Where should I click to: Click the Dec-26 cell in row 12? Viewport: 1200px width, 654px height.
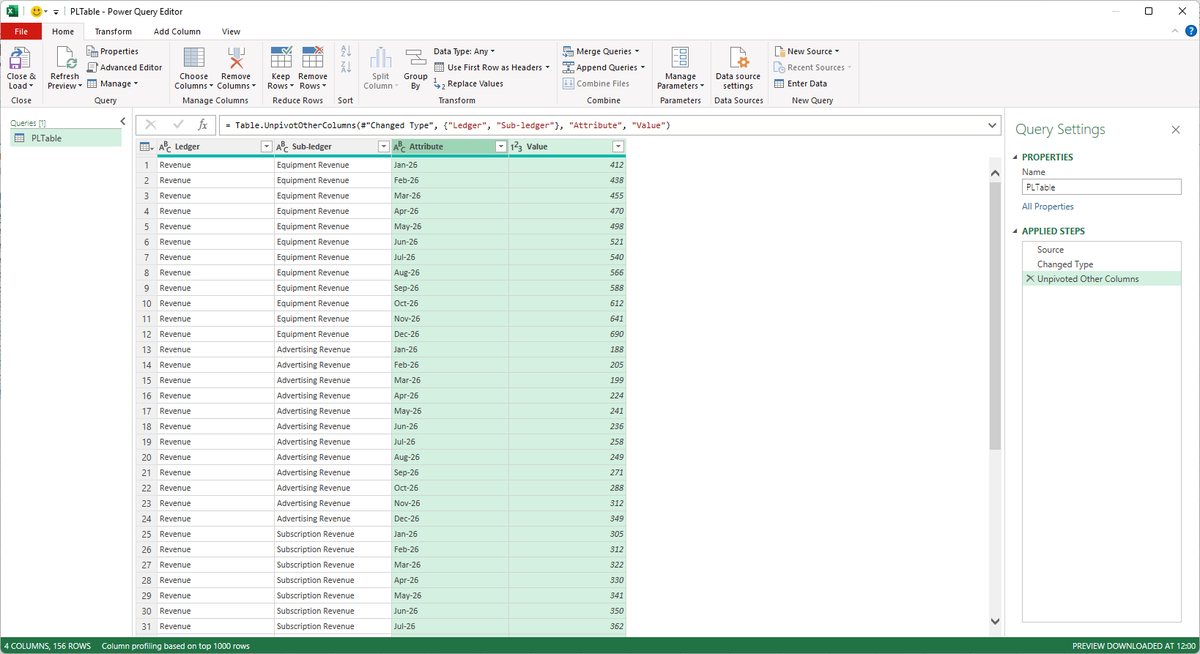tap(450, 334)
